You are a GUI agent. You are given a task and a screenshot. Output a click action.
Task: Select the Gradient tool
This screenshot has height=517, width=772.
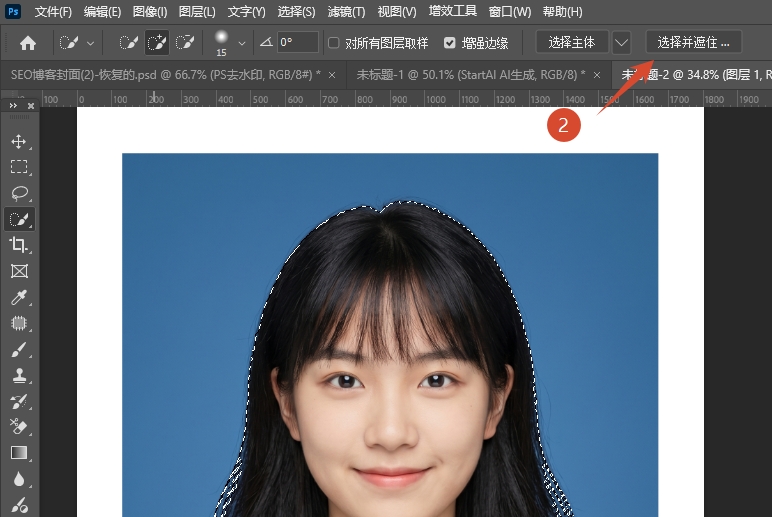tap(19, 453)
